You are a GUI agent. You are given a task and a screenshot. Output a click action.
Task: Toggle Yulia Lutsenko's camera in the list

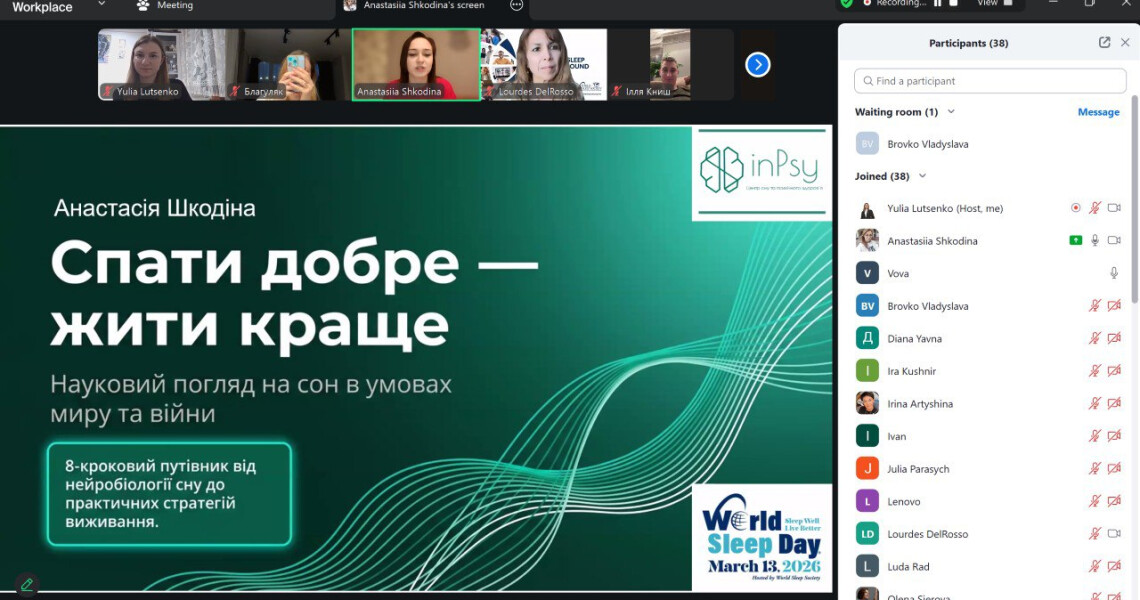(1114, 208)
